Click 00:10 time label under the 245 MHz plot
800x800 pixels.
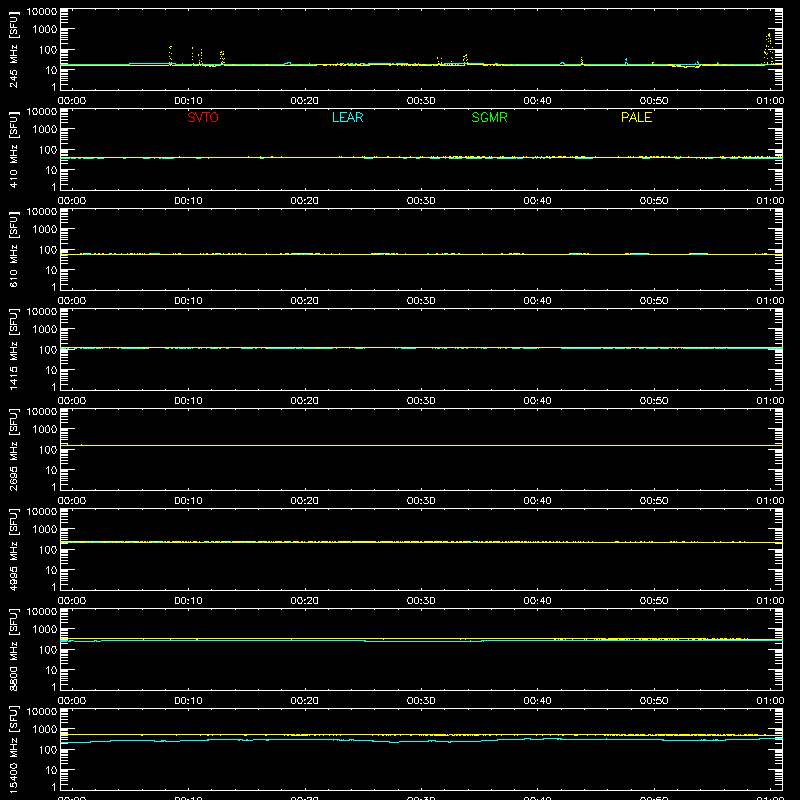tap(188, 101)
